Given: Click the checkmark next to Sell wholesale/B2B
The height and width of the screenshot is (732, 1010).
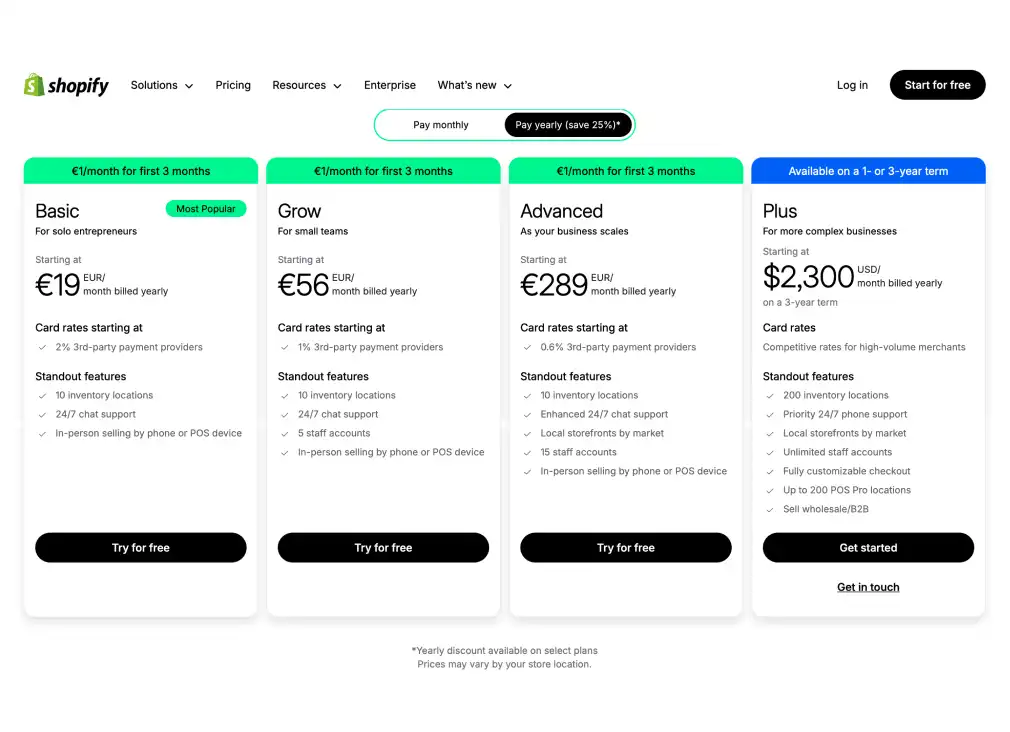Looking at the screenshot, I should pyautogui.click(x=771, y=509).
